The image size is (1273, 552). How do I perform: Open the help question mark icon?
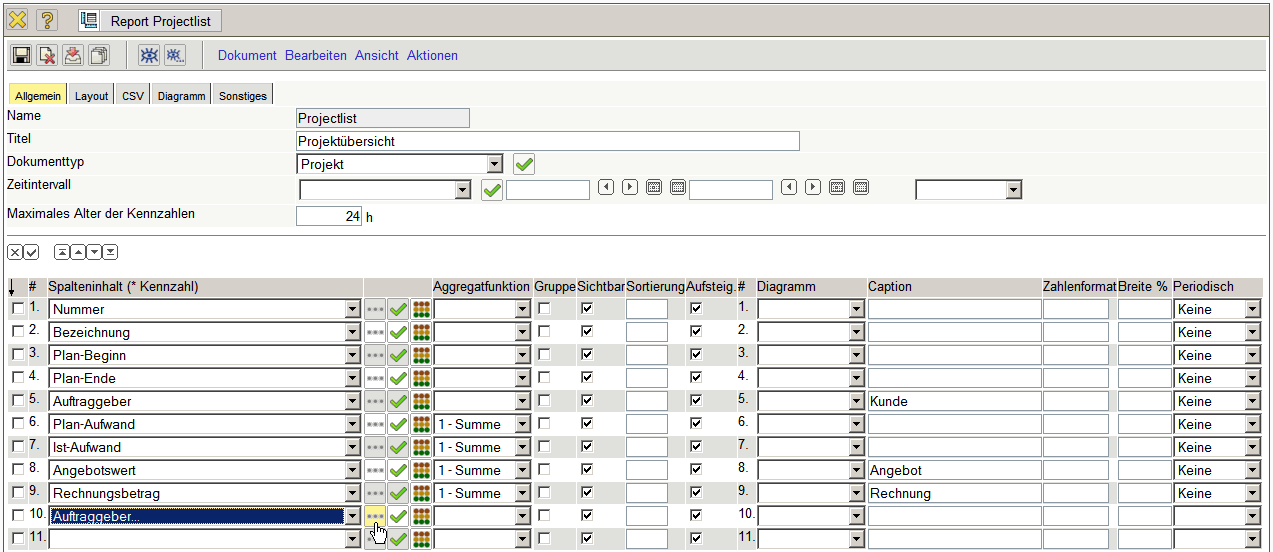[47, 20]
